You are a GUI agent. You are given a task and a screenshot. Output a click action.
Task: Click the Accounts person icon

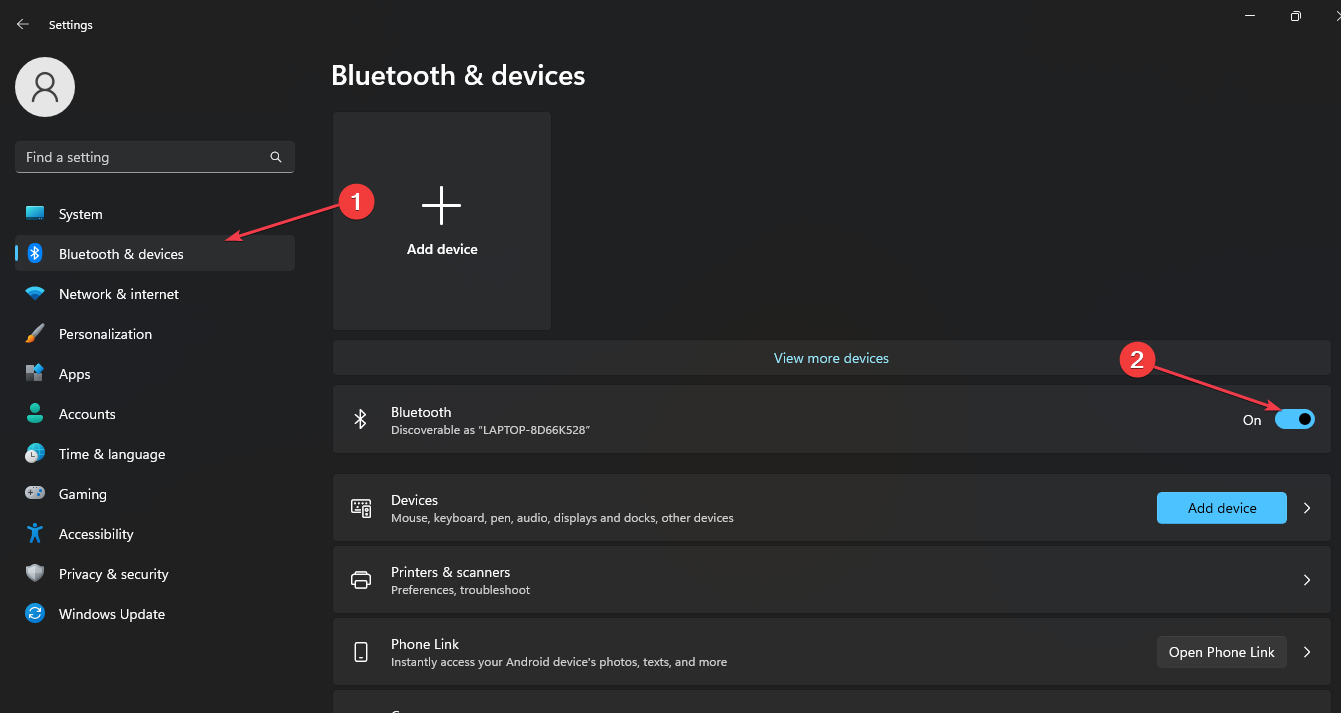point(35,414)
